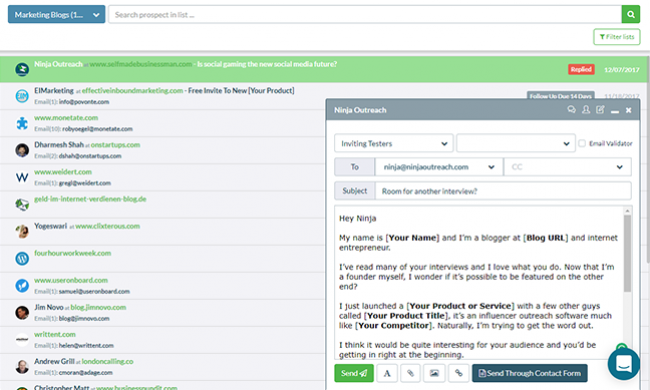
Task: Open the empty dropdown beside Inviting Testers
Action: click(515, 143)
